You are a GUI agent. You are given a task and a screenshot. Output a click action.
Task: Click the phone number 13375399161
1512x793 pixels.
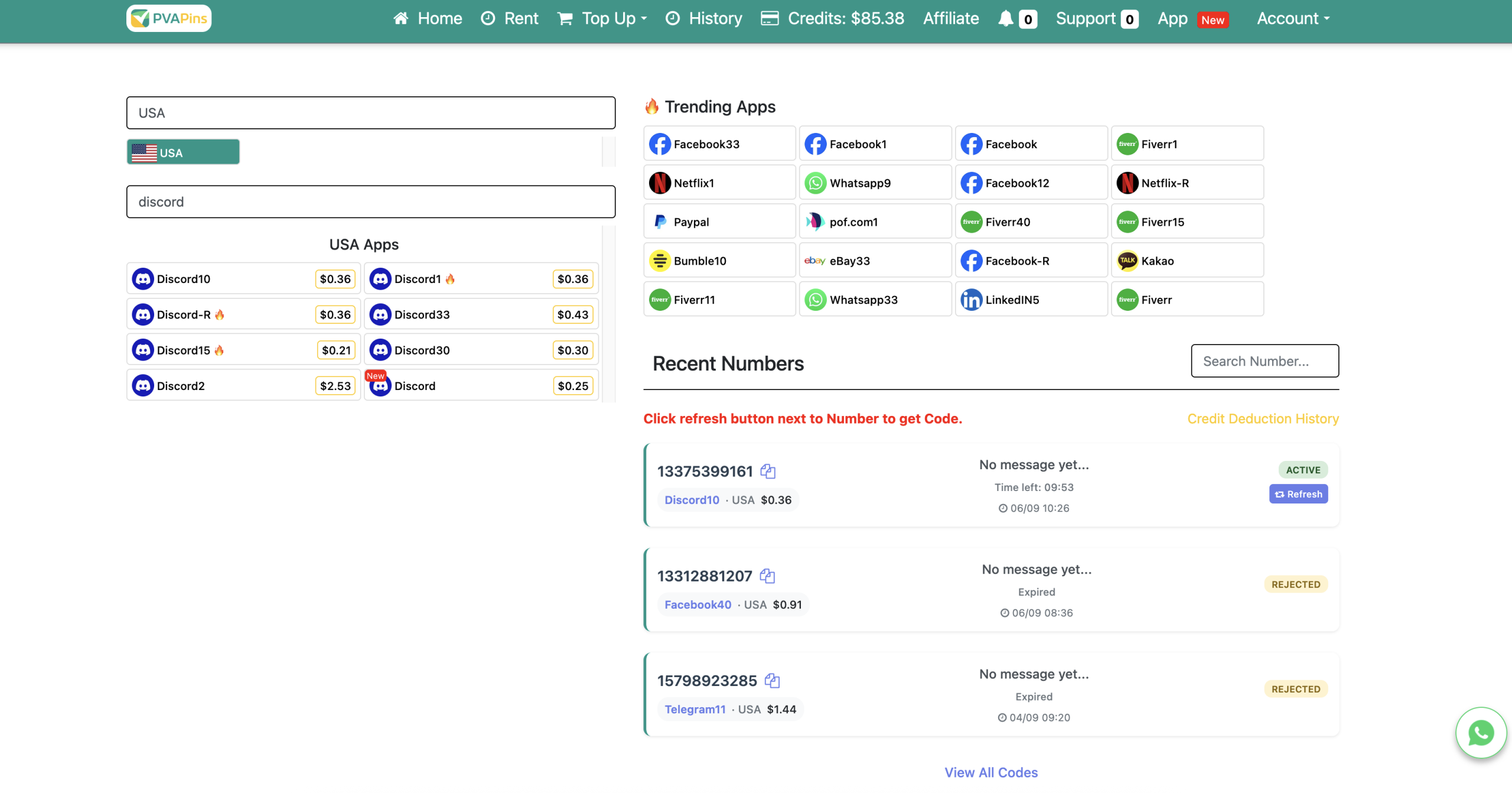click(705, 471)
